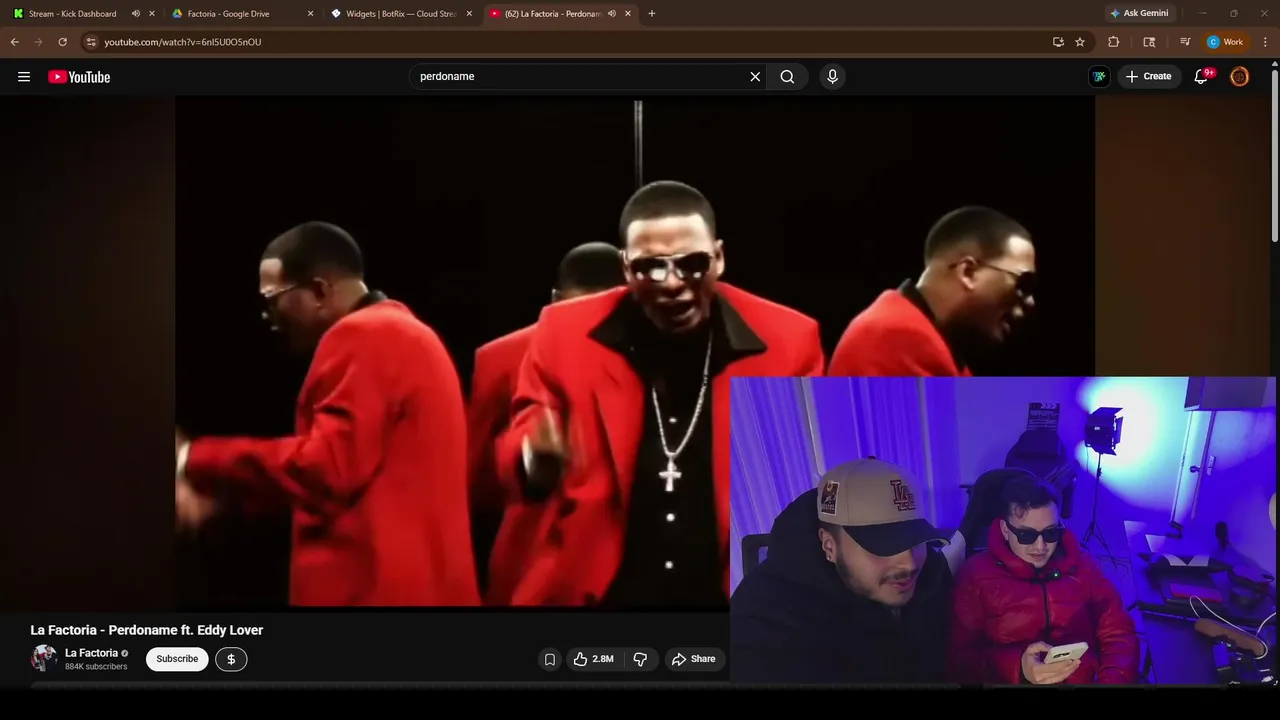The height and width of the screenshot is (720, 1280).
Task: Save the video with the bookmark icon
Action: point(549,659)
